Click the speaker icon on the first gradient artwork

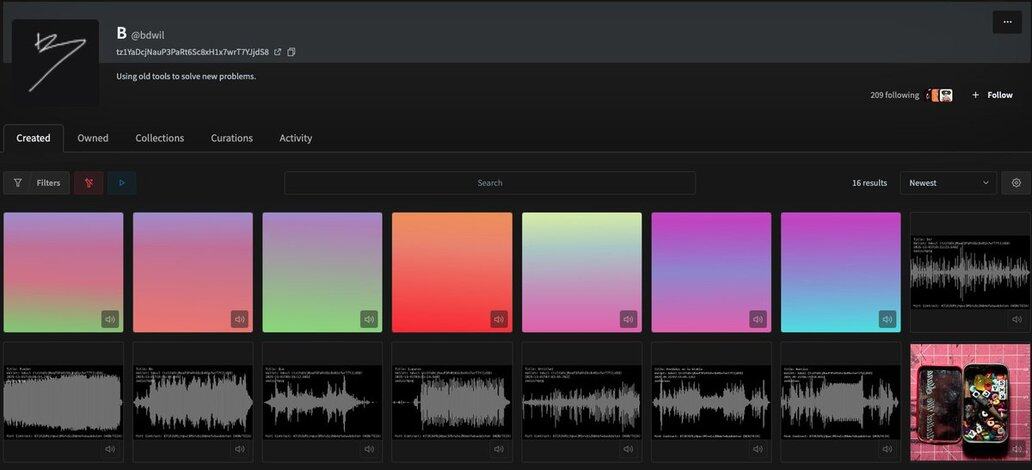click(110, 320)
